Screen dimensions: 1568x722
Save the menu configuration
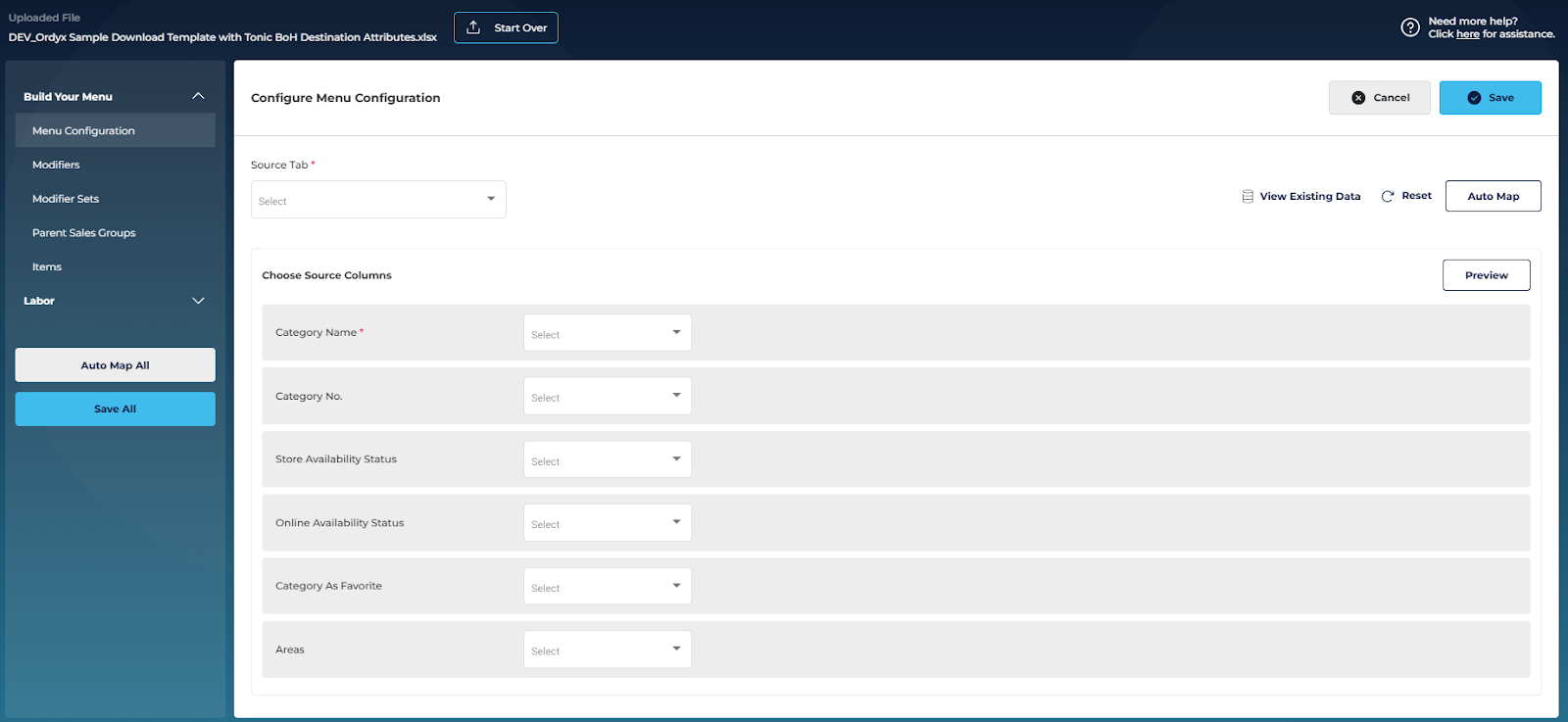1491,98
